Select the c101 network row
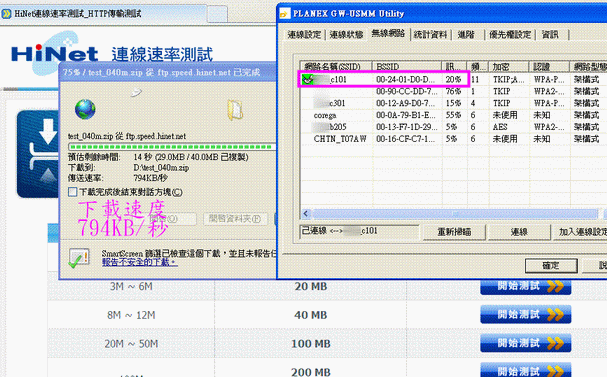Image resolution: width=607 pixels, height=377 pixels. 453,79
